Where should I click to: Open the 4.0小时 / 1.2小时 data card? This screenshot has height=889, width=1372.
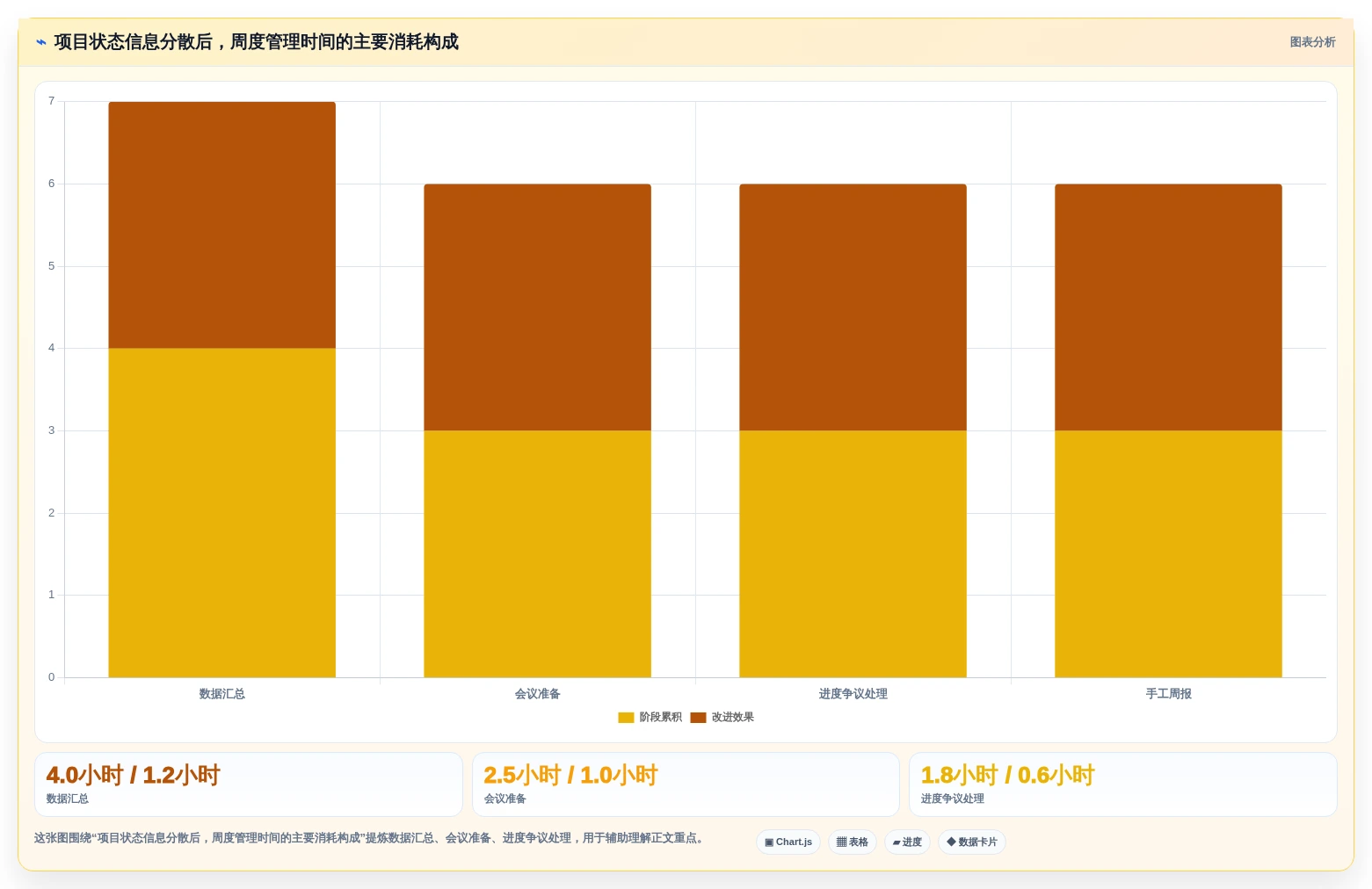coord(248,784)
